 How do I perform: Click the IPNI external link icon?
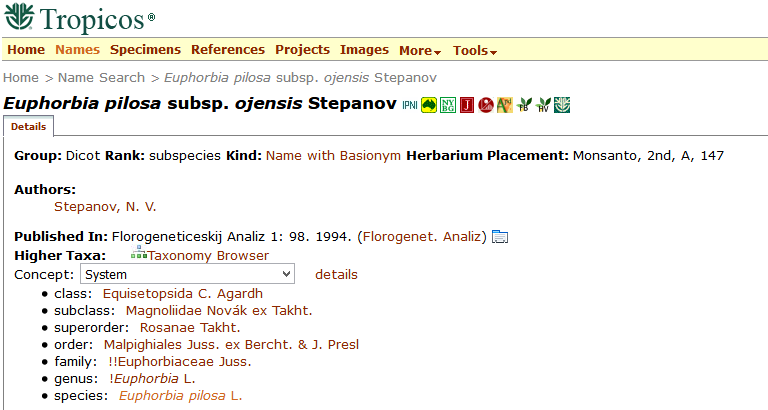point(409,105)
